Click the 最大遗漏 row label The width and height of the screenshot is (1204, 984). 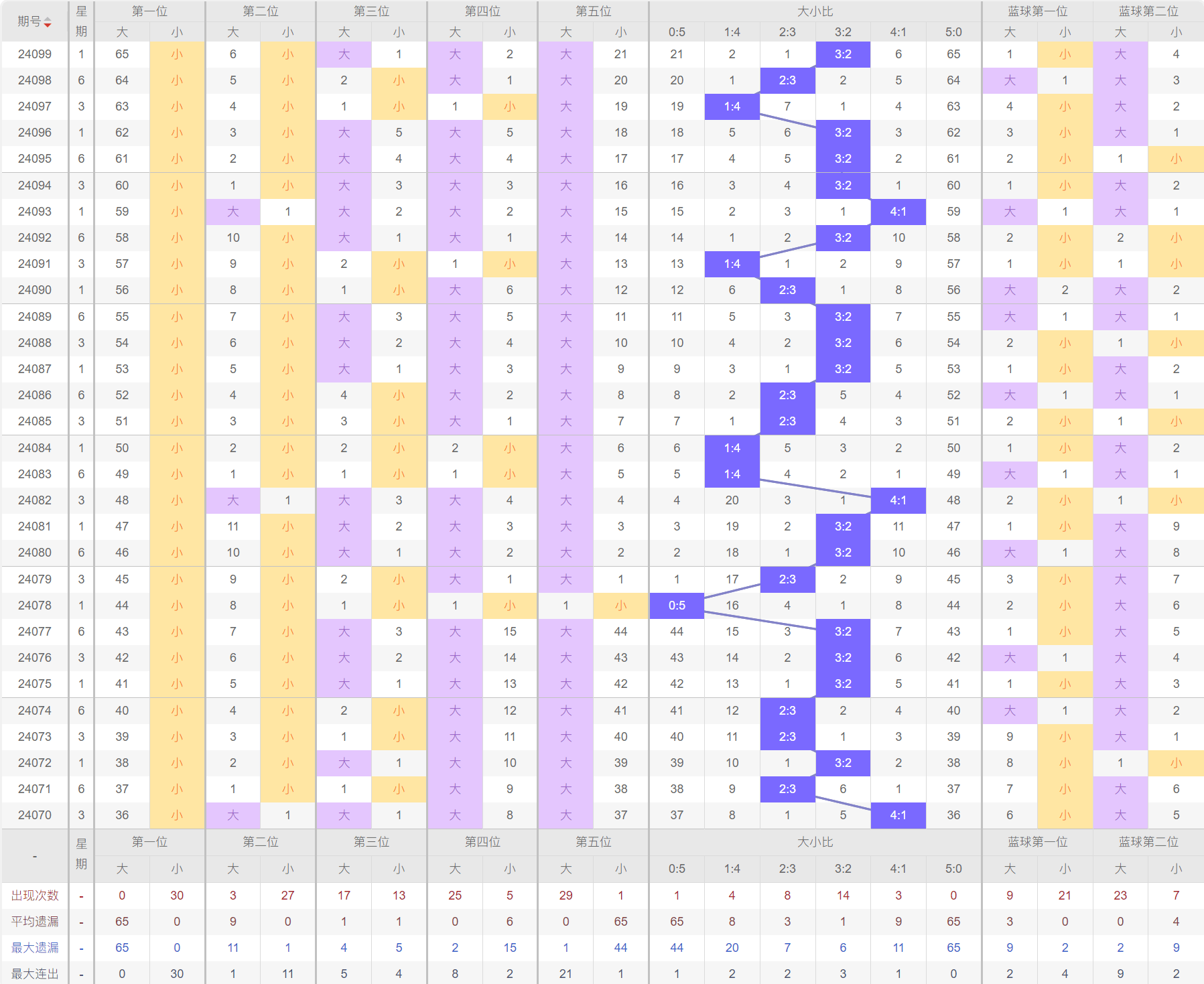[x=35, y=948]
